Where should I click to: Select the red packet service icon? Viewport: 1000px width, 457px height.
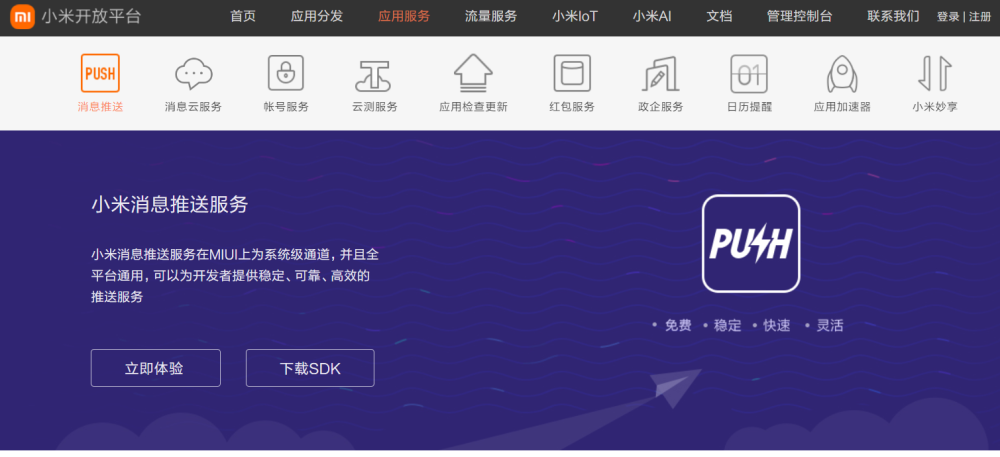(x=572, y=73)
